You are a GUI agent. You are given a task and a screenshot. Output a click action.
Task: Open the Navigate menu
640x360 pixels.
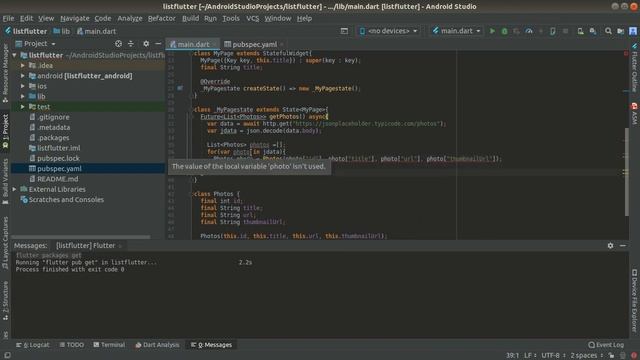pyautogui.click(x=75, y=18)
